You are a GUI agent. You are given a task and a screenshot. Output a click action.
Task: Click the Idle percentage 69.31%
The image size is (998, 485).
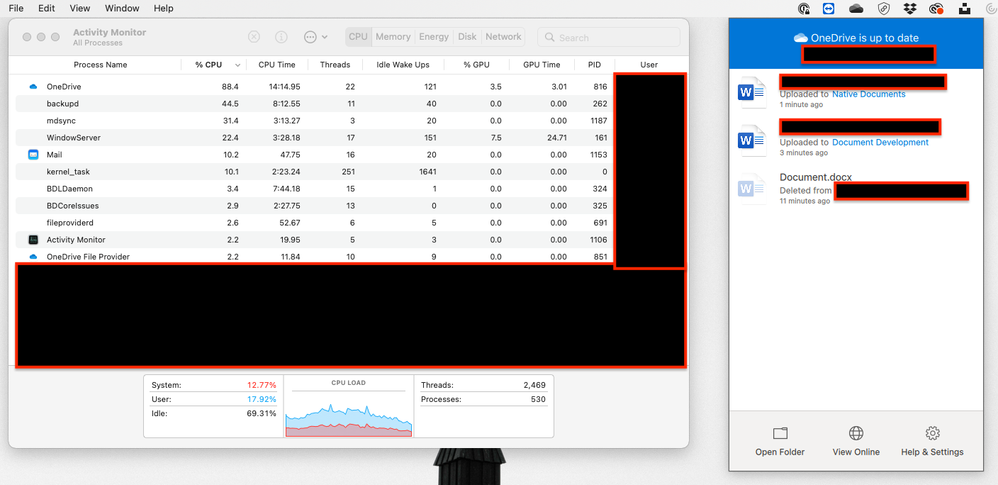262,414
